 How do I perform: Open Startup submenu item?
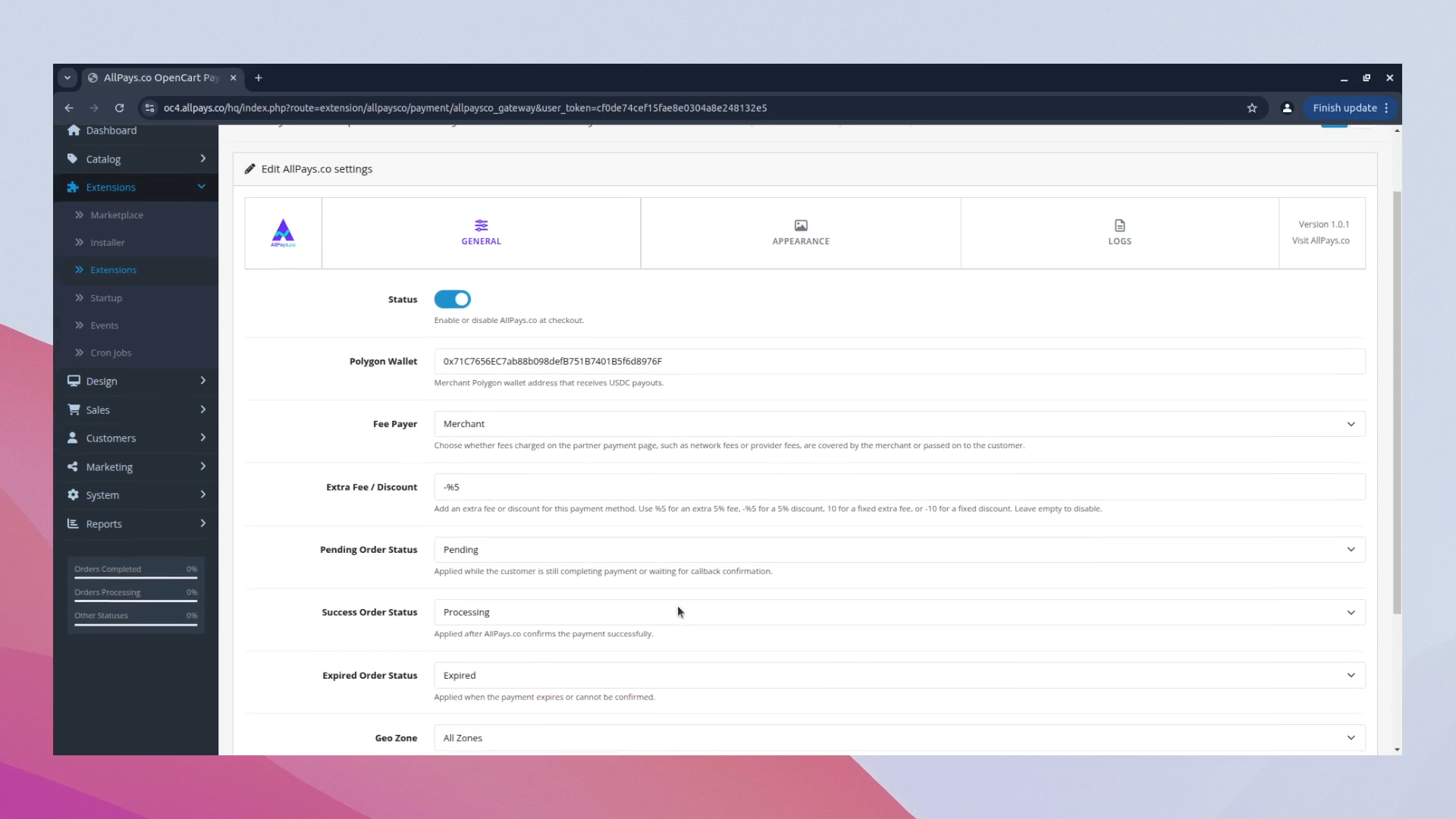pos(105,298)
